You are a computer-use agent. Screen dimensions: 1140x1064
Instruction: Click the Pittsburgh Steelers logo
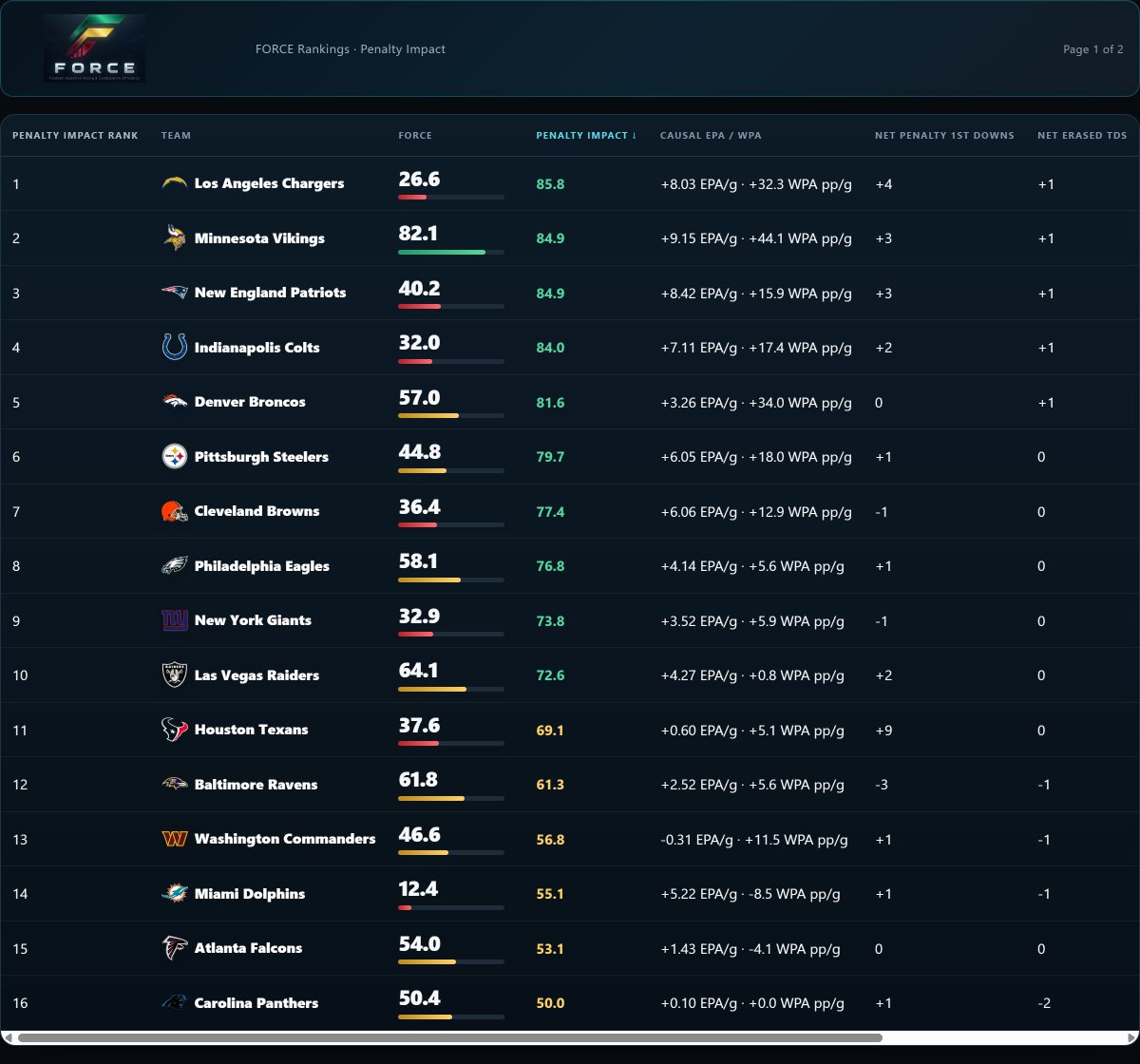coord(175,457)
